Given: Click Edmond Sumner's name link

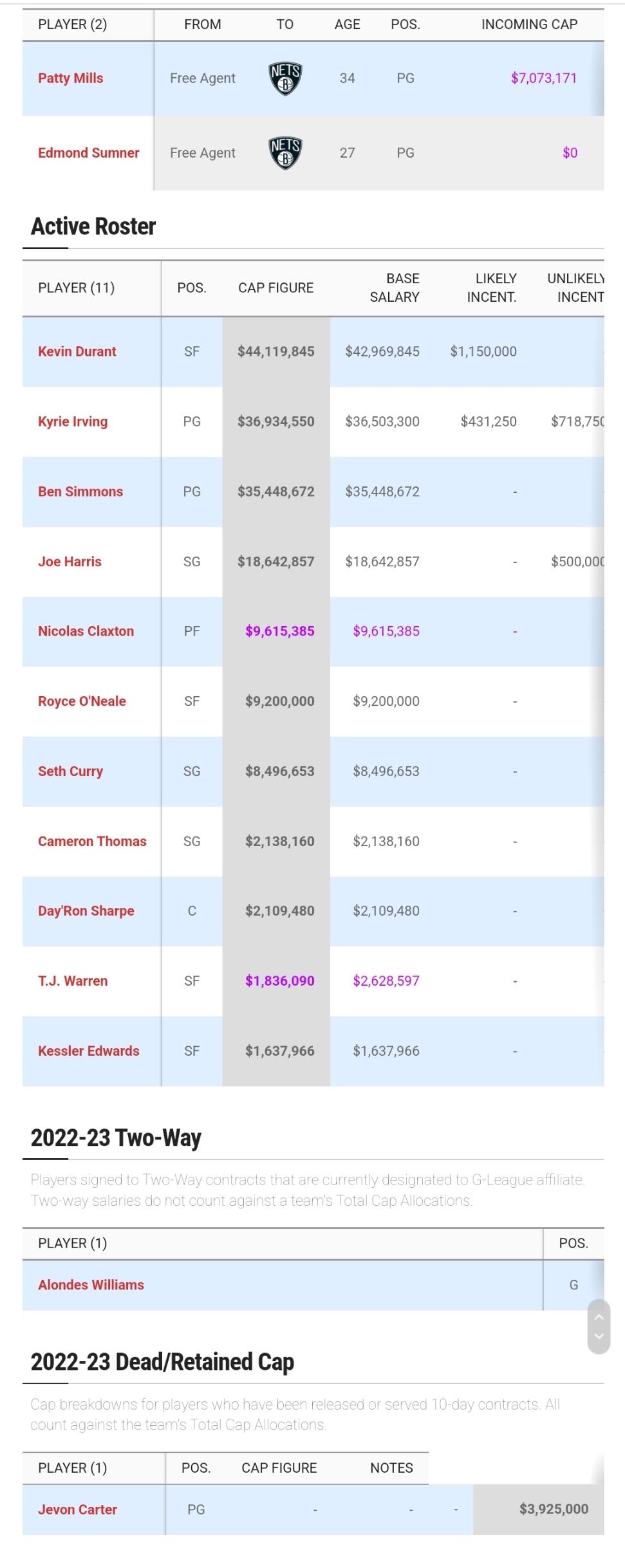Looking at the screenshot, I should click(89, 153).
